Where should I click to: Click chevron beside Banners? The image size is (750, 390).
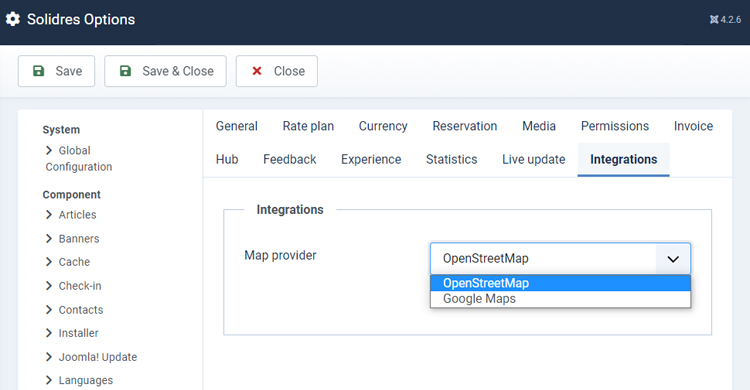[x=49, y=238]
